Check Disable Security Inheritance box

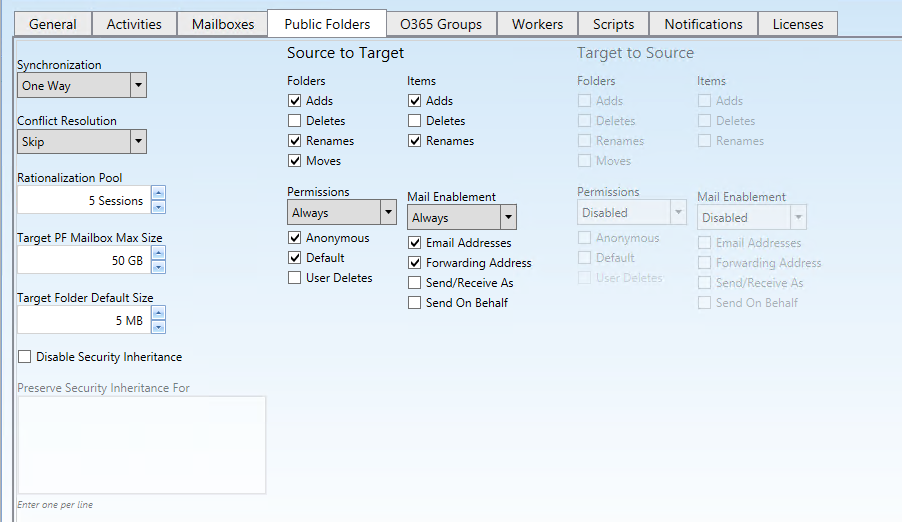(x=25, y=357)
